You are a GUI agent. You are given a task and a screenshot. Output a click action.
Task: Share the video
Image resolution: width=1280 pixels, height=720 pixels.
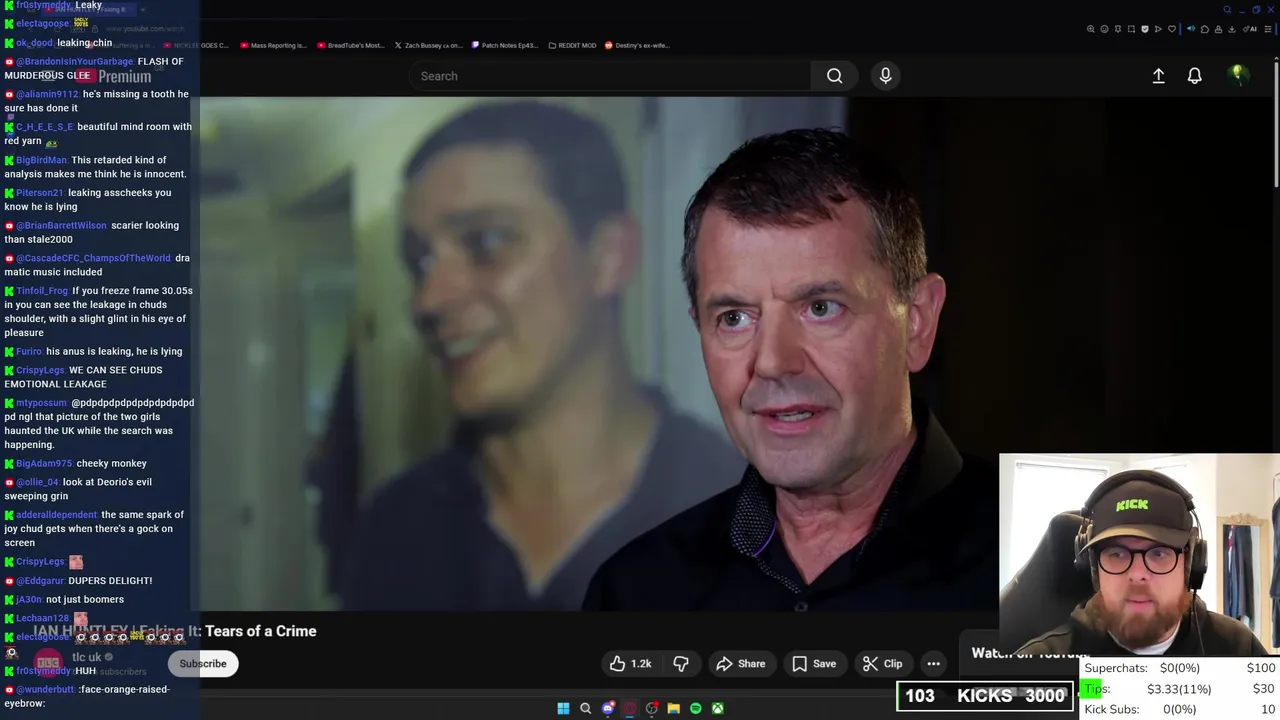click(x=740, y=664)
